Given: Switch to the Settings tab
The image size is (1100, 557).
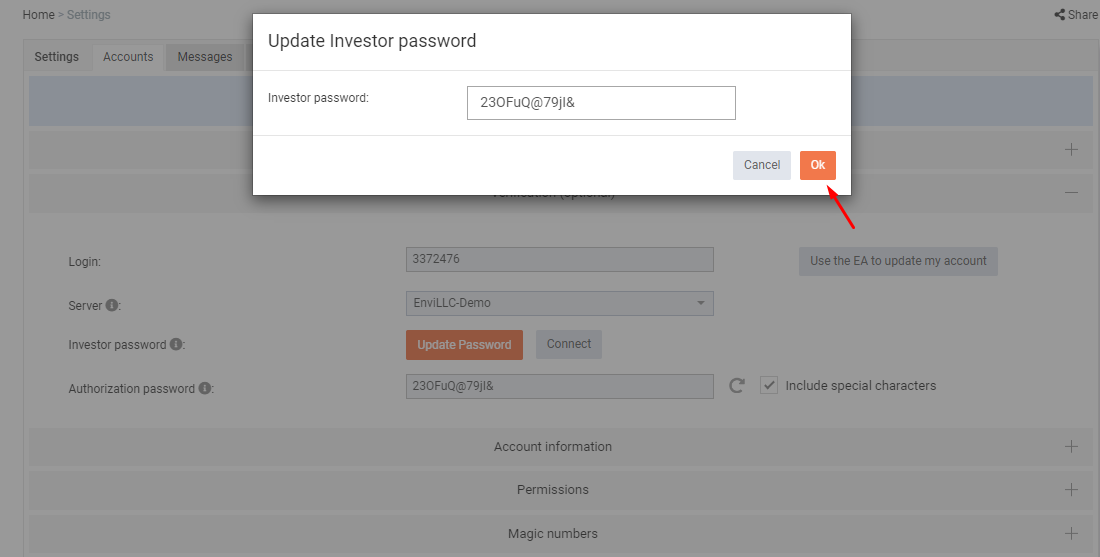Looking at the screenshot, I should click(x=56, y=57).
